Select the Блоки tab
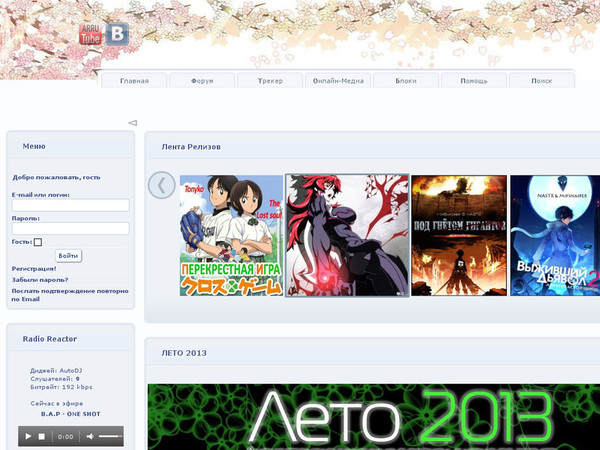 click(x=406, y=81)
